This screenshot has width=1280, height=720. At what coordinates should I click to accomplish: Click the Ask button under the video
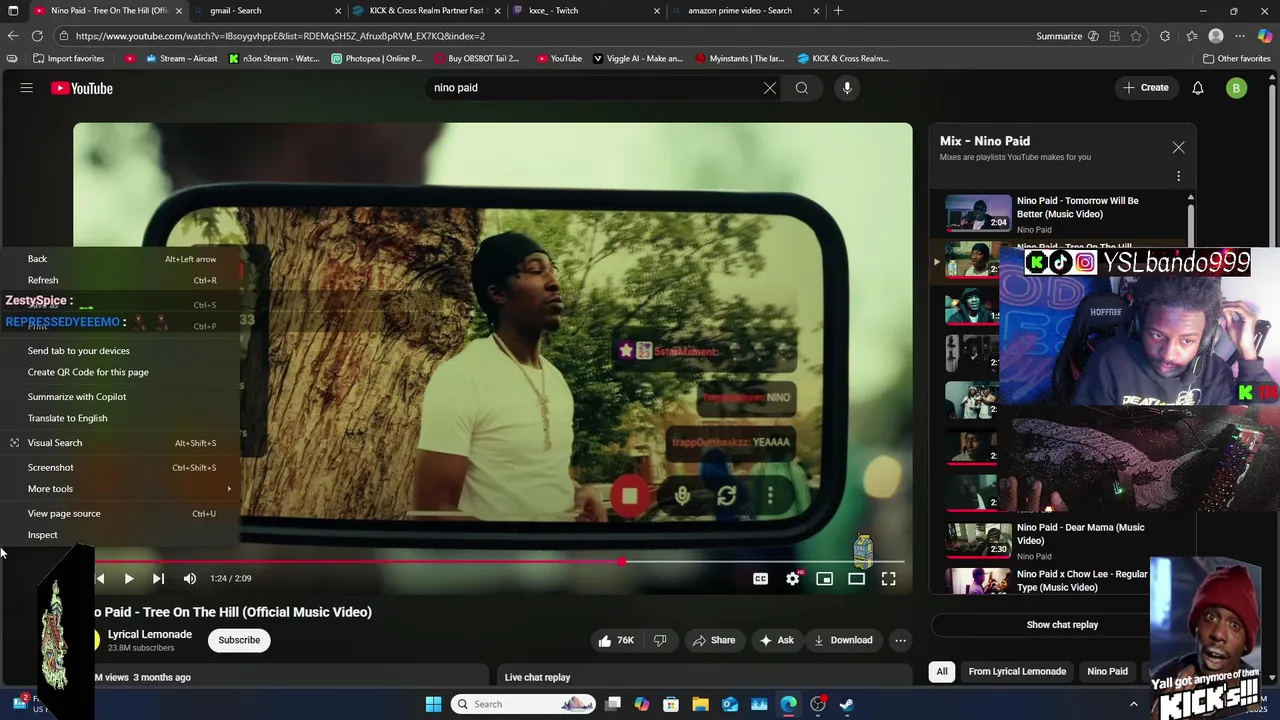pyautogui.click(x=777, y=640)
